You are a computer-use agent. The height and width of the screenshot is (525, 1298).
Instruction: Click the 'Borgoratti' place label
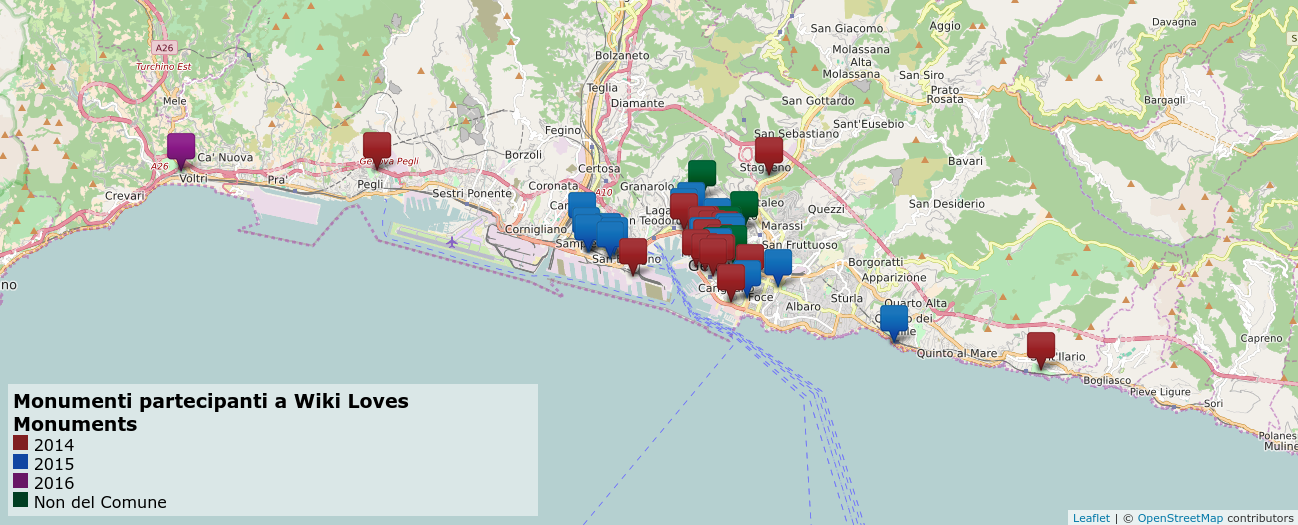[x=875, y=262]
